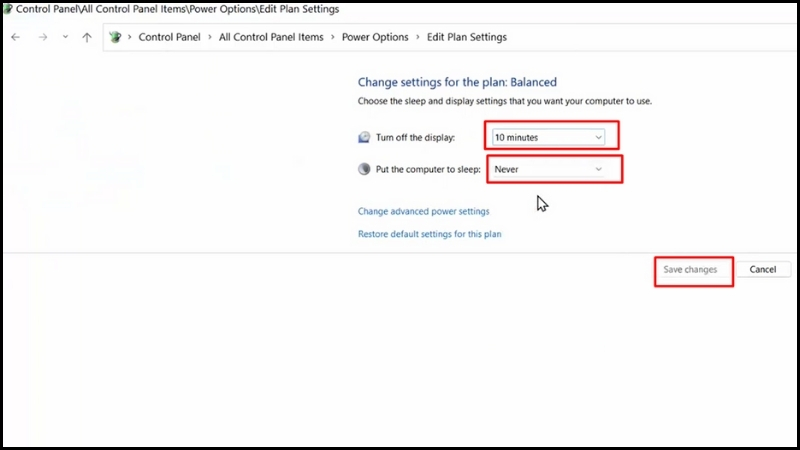Go back using the Back arrow
The image size is (800, 450).
pos(15,37)
